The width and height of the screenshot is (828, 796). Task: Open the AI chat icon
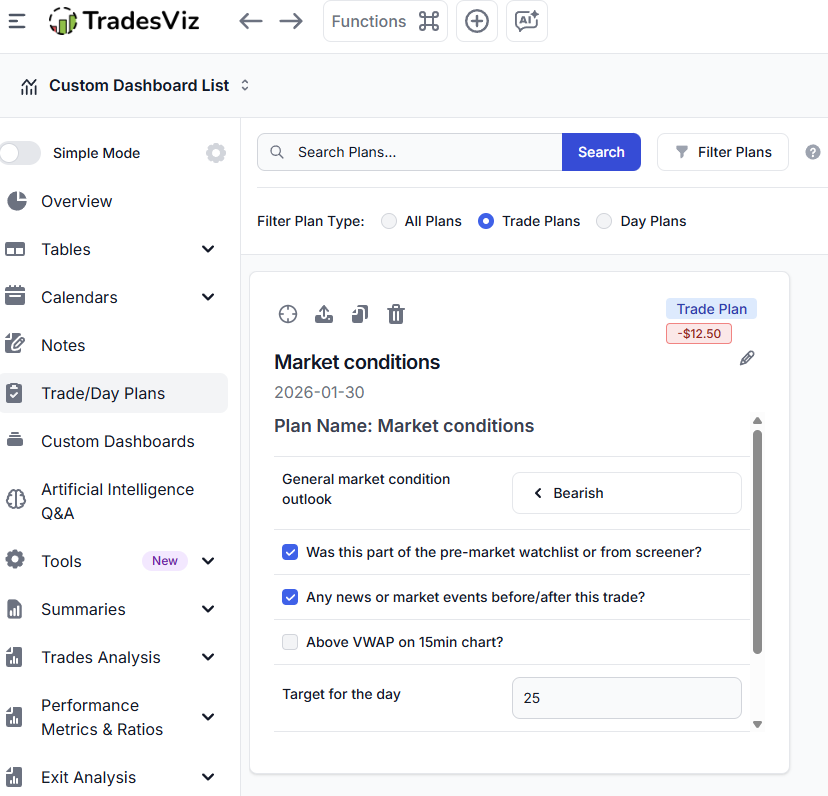pyautogui.click(x=526, y=21)
